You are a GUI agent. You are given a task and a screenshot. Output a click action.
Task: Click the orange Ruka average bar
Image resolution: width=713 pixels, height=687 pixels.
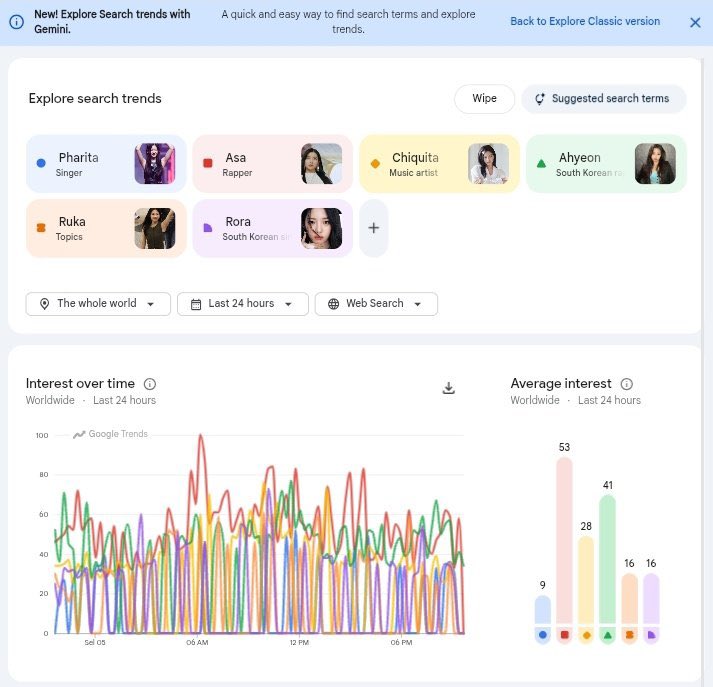[x=629, y=598]
